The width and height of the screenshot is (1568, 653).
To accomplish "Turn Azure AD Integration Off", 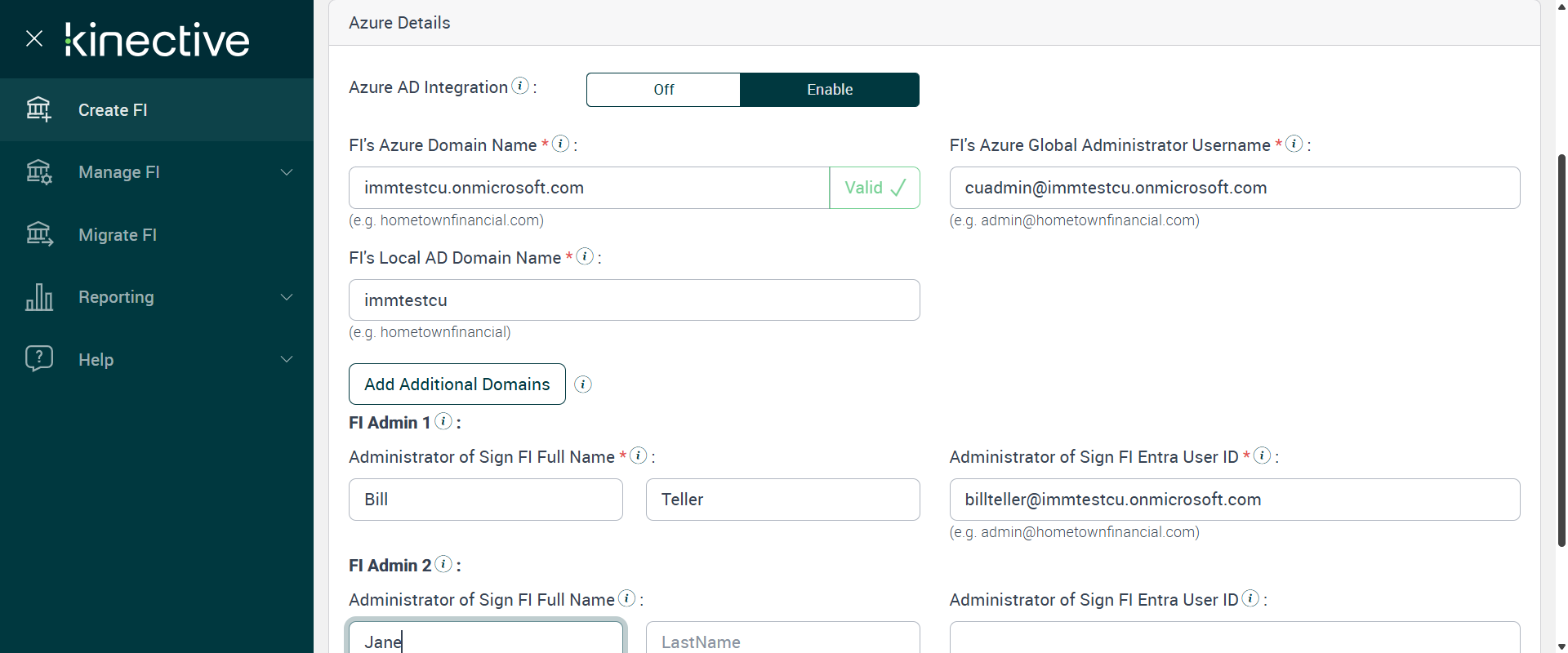I will pyautogui.click(x=663, y=90).
